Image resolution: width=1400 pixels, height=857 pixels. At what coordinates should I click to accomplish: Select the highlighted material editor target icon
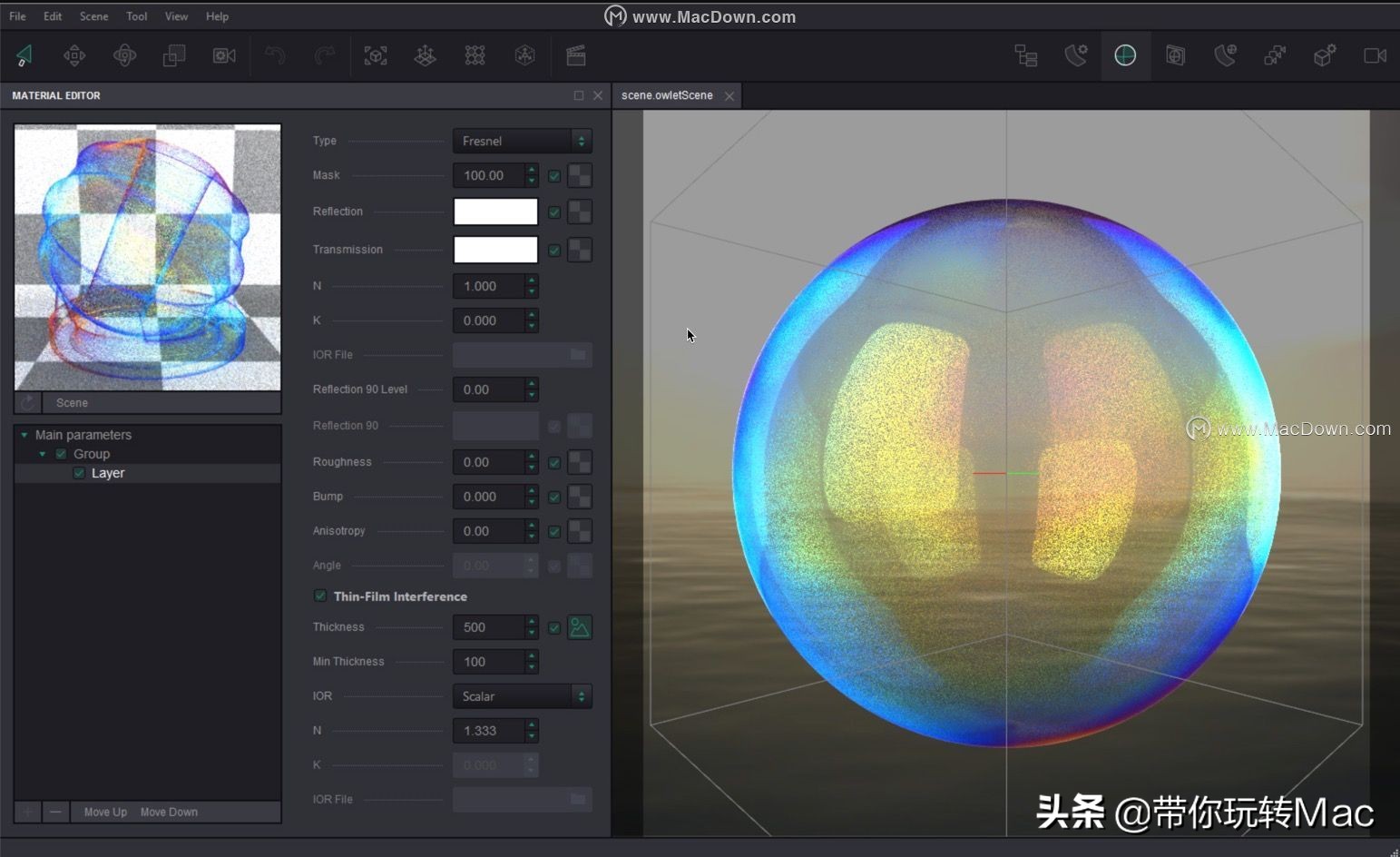pos(1125,55)
